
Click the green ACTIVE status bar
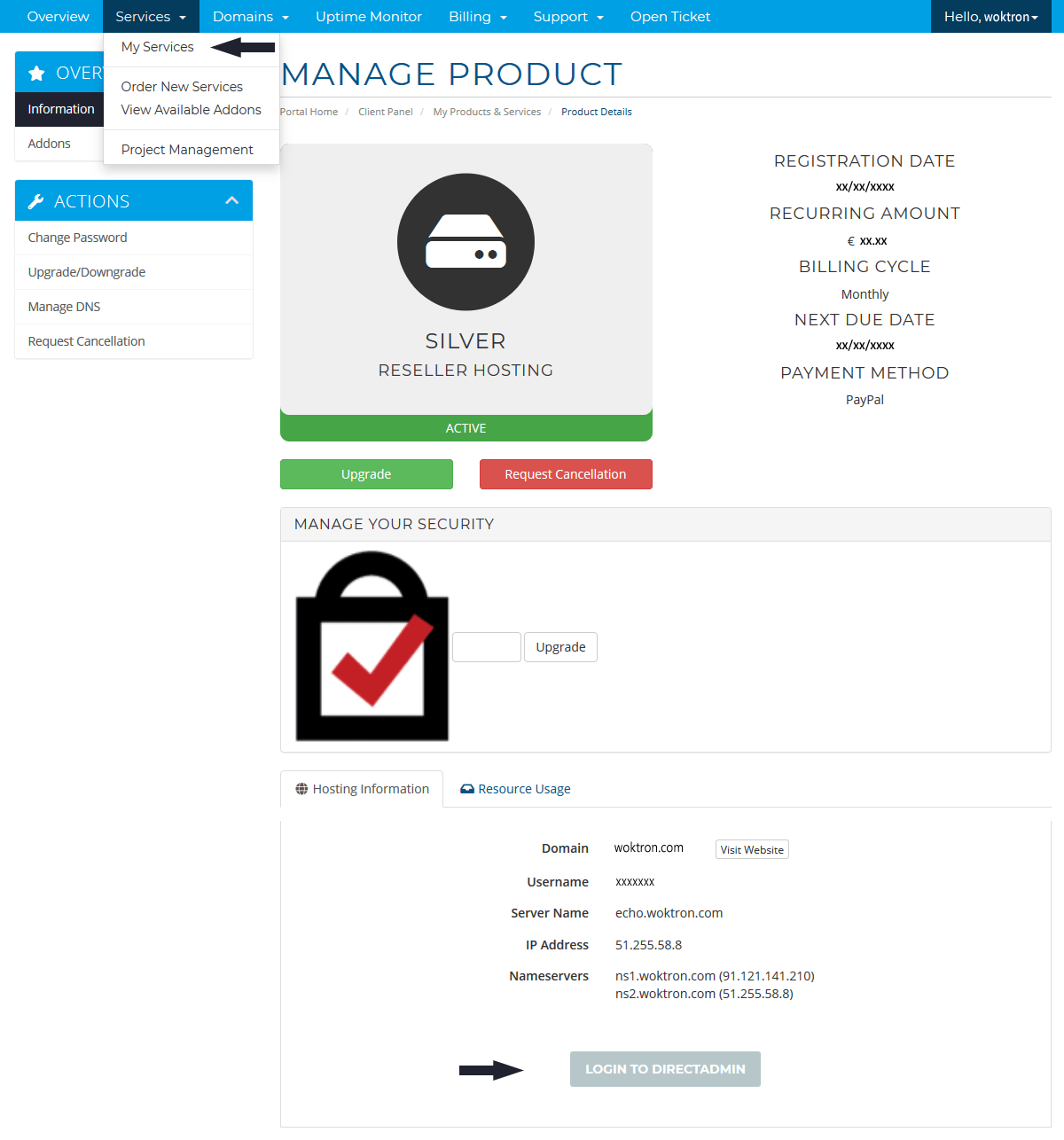point(466,428)
